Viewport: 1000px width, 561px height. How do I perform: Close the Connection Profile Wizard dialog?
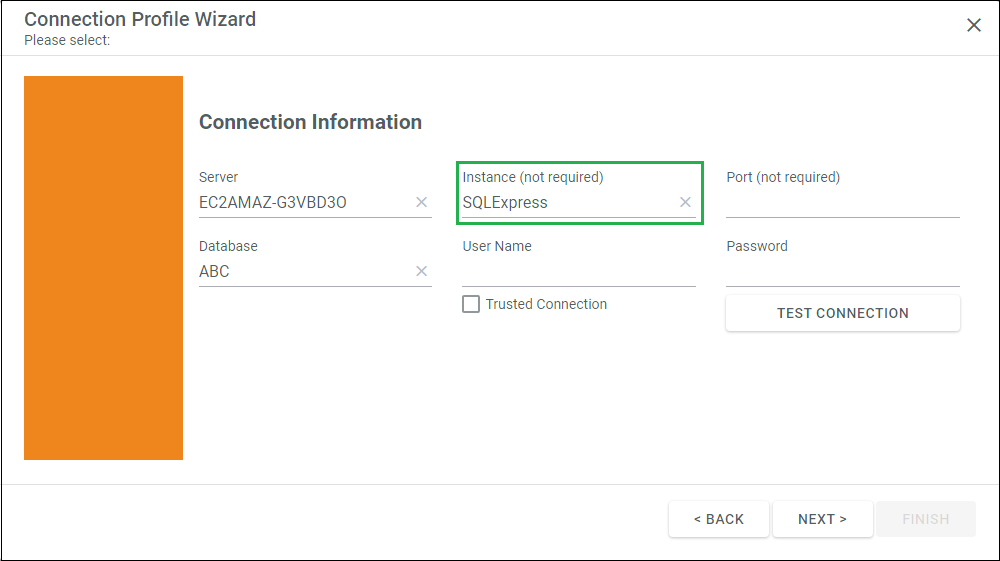973,25
